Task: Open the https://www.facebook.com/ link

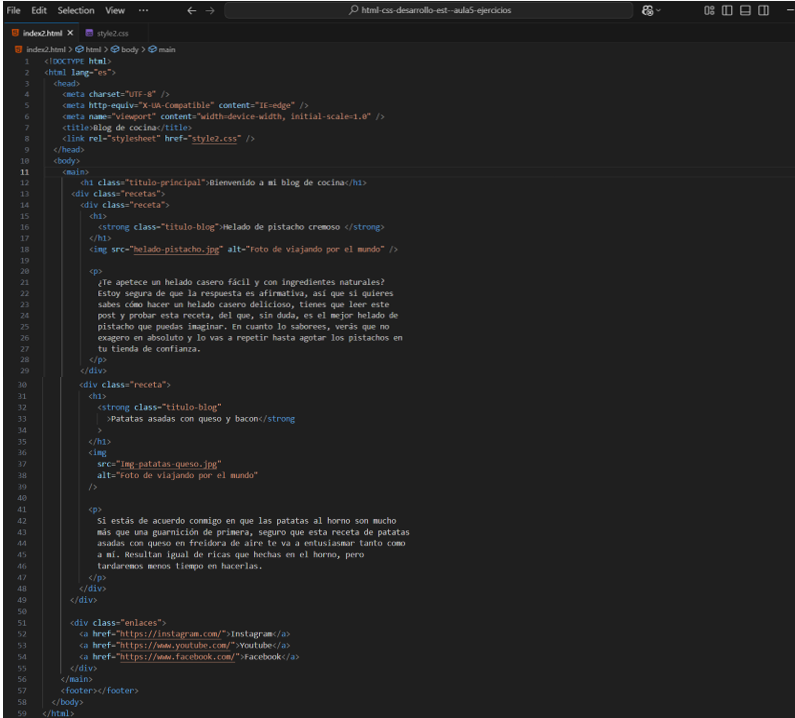Action: [179, 657]
